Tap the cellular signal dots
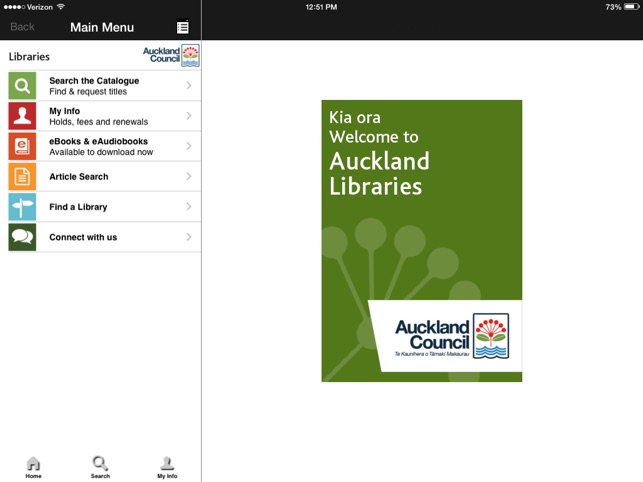The height and width of the screenshot is (482, 643). pos(14,7)
